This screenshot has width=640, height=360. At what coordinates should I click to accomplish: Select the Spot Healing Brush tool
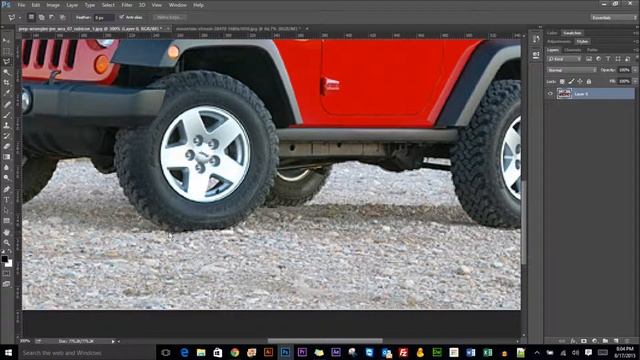click(x=7, y=104)
